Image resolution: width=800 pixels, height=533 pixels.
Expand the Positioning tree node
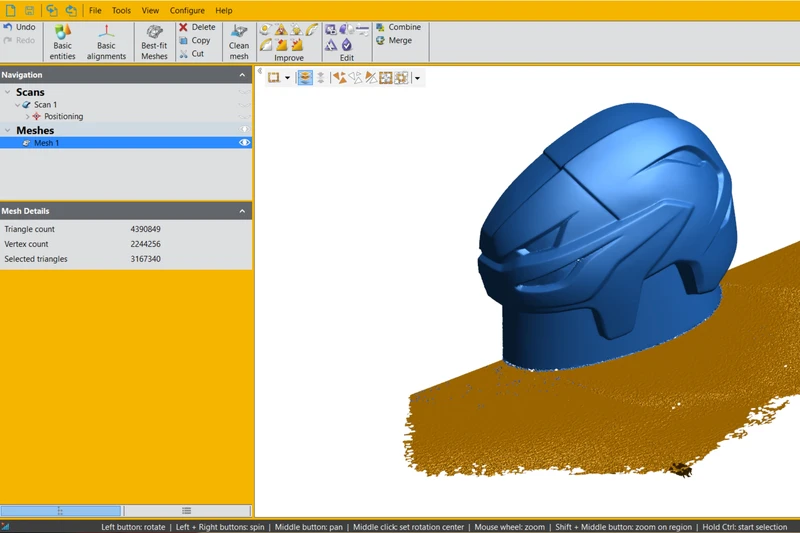(x=27, y=117)
